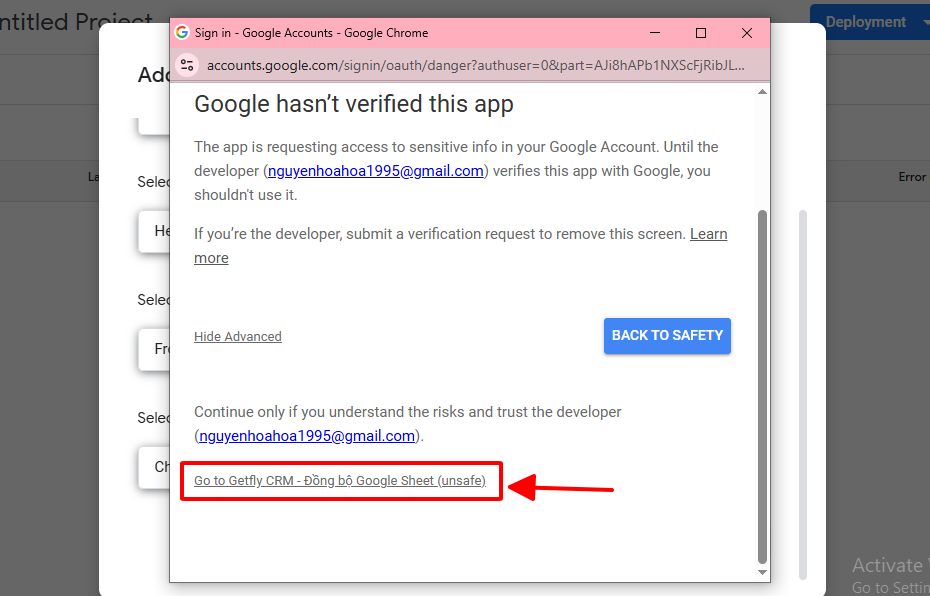Click Go to Getfly CRM (unsafe) link
Screen dimensions: 930x596
point(340,481)
